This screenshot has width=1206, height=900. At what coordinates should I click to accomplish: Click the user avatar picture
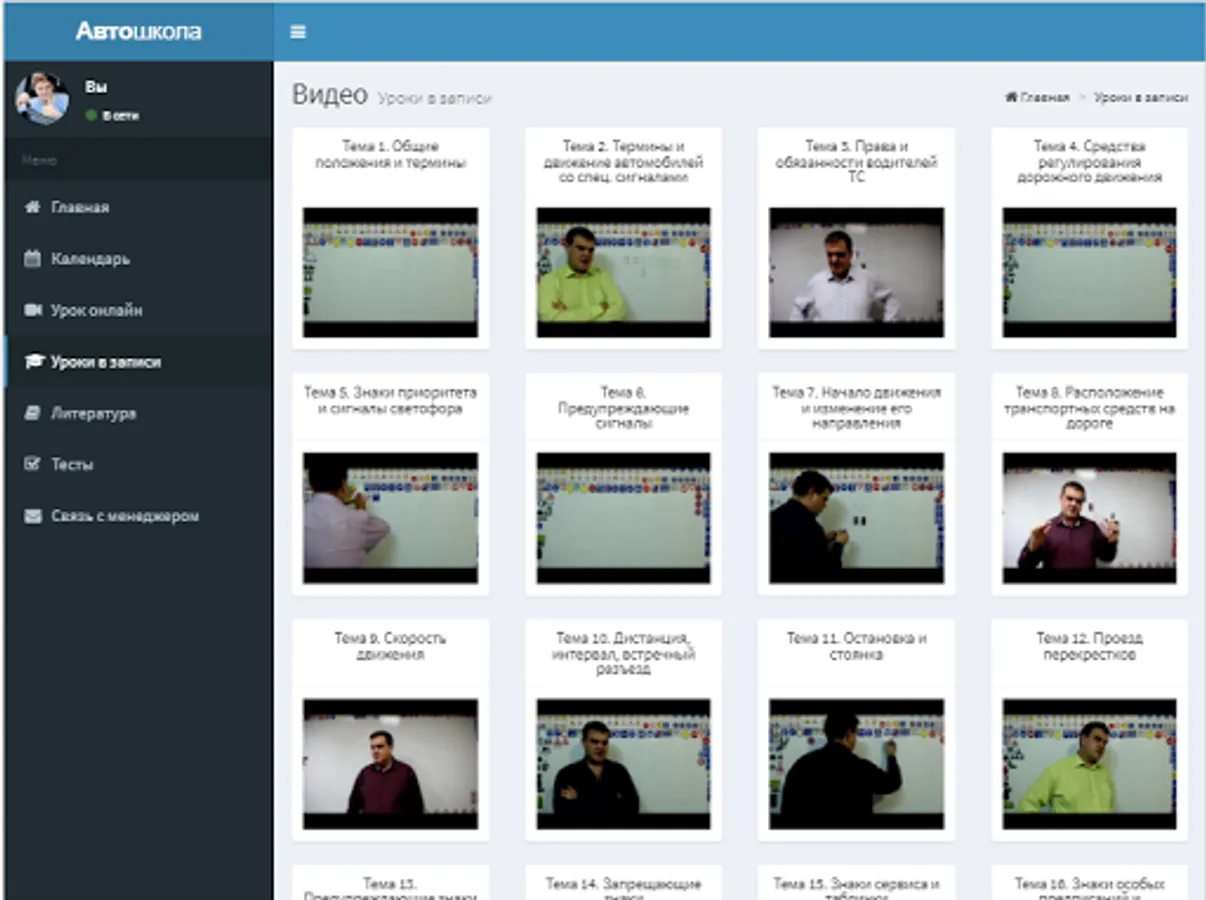41,98
